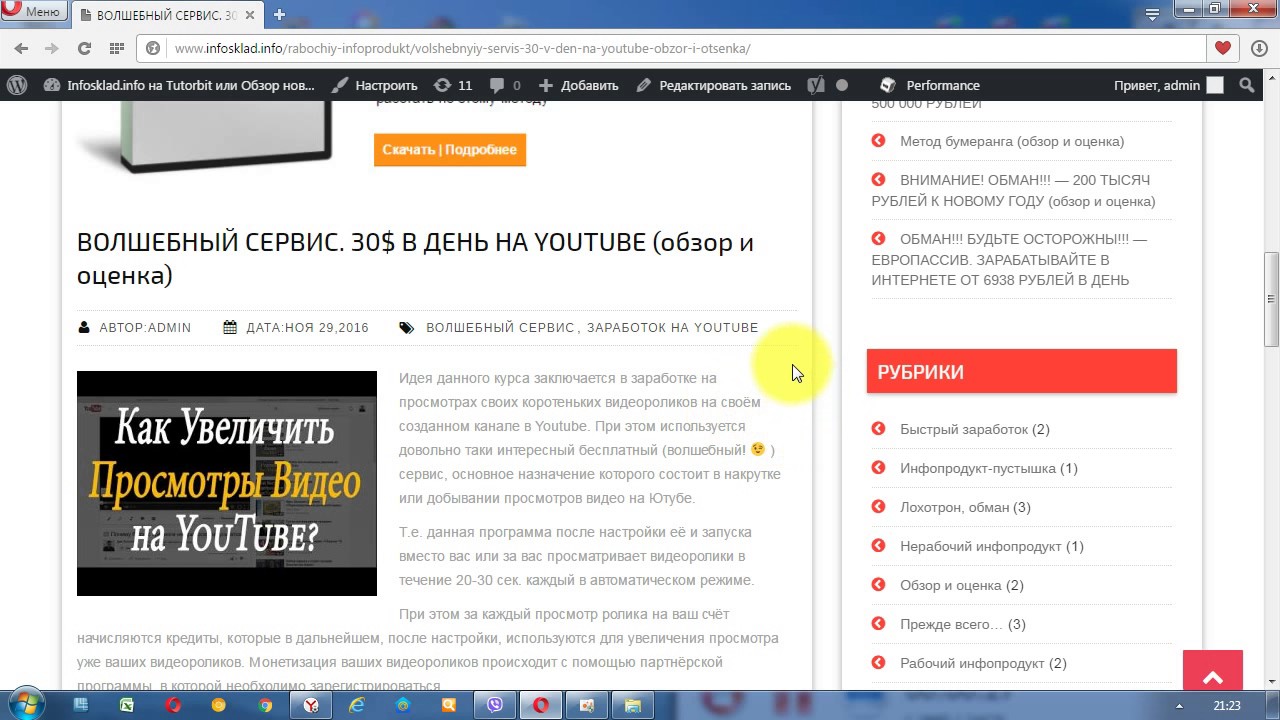Viewport: 1280px width, 720px height.
Task: Open Рабочий инфопродукт category
Action: (972, 663)
